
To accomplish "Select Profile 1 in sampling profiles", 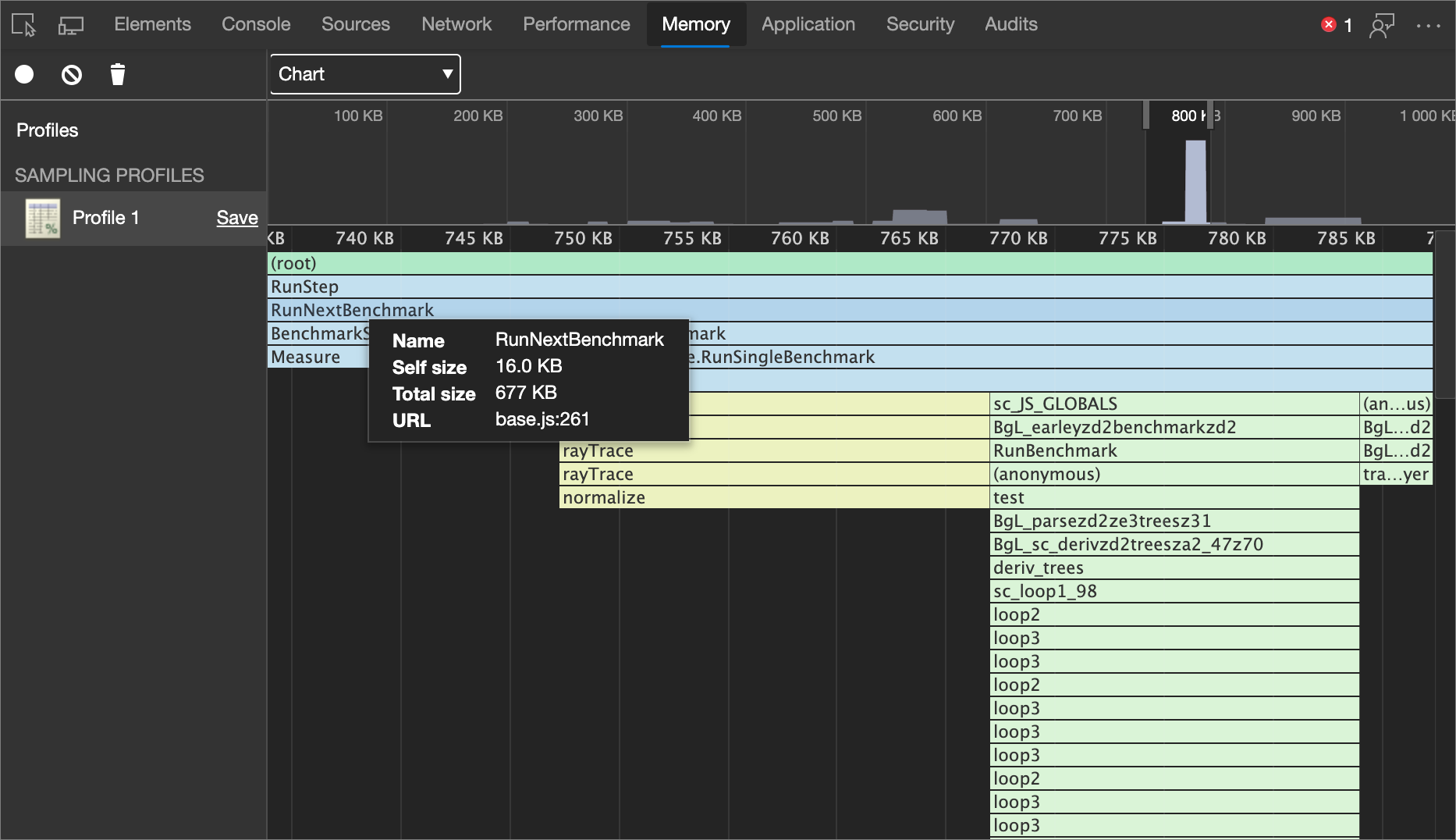I will point(106,218).
